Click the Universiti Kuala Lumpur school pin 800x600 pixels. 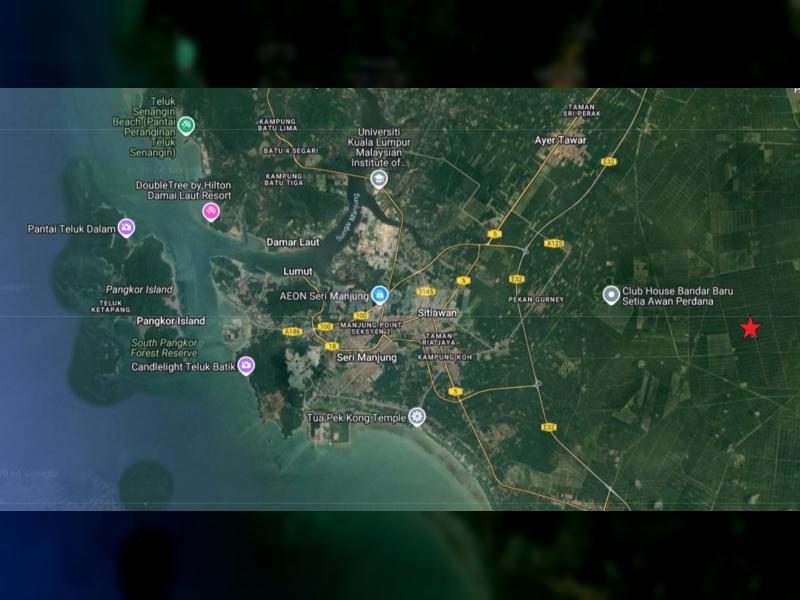point(378,179)
